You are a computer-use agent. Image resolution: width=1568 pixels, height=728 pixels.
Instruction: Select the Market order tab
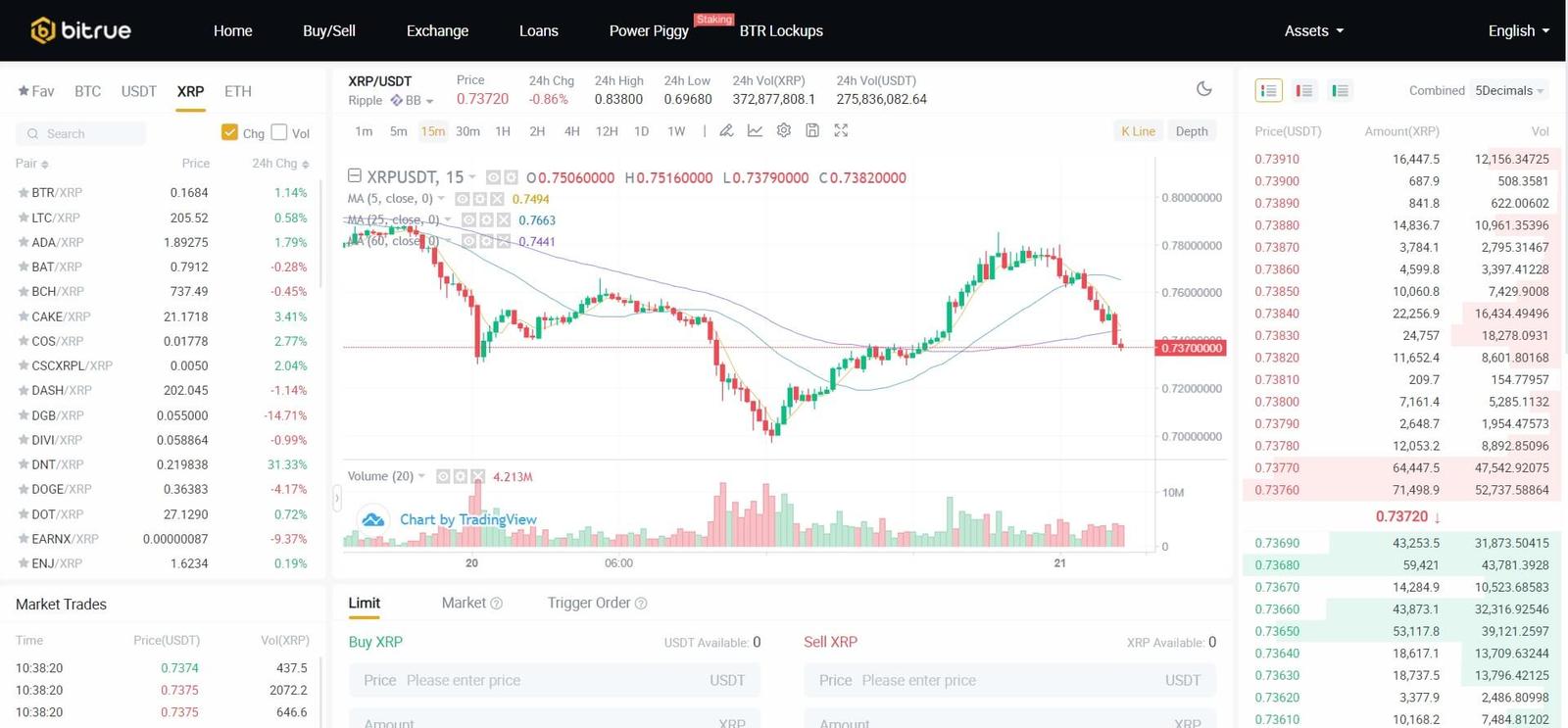(x=464, y=603)
